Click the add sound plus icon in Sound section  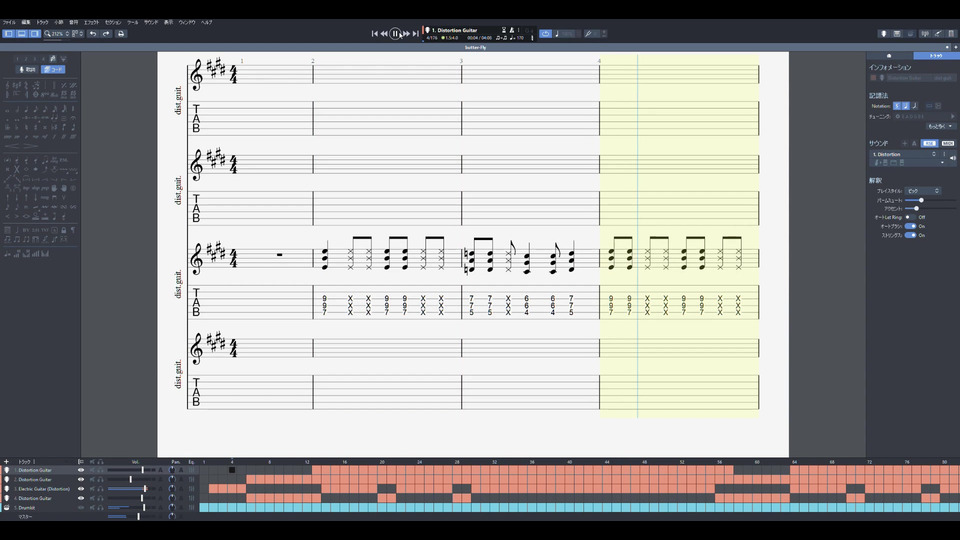click(x=904, y=143)
